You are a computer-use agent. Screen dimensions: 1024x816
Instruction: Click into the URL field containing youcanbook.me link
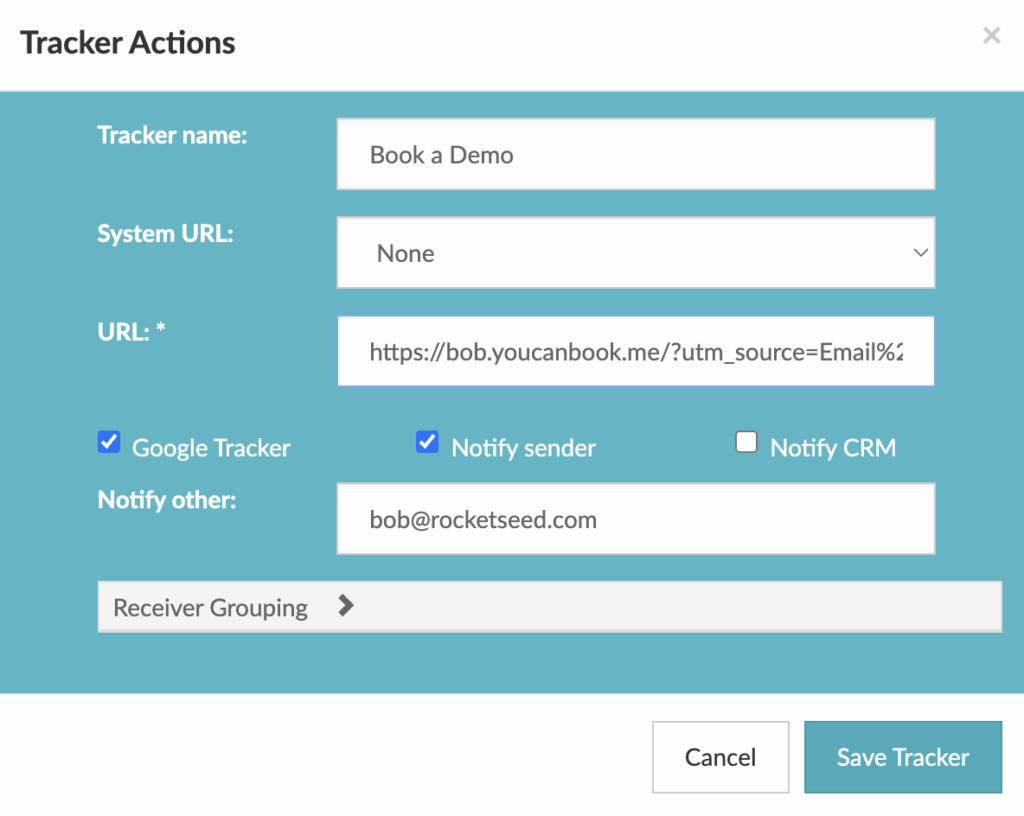coord(635,351)
